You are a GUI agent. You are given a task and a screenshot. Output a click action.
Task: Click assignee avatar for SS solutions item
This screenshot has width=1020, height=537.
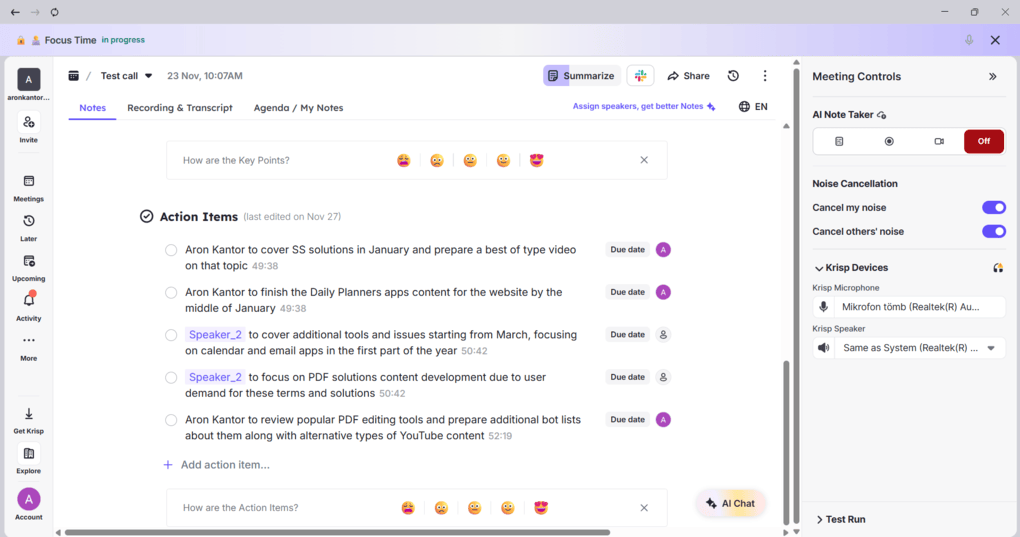click(x=663, y=250)
